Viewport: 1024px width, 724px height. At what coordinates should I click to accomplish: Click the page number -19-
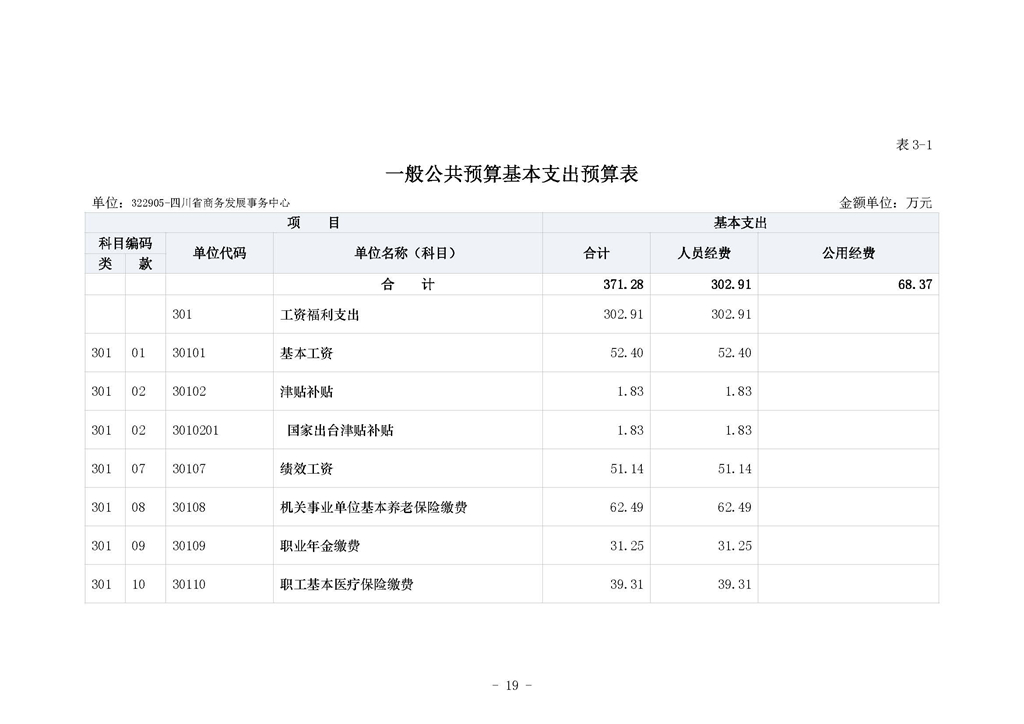point(512,685)
